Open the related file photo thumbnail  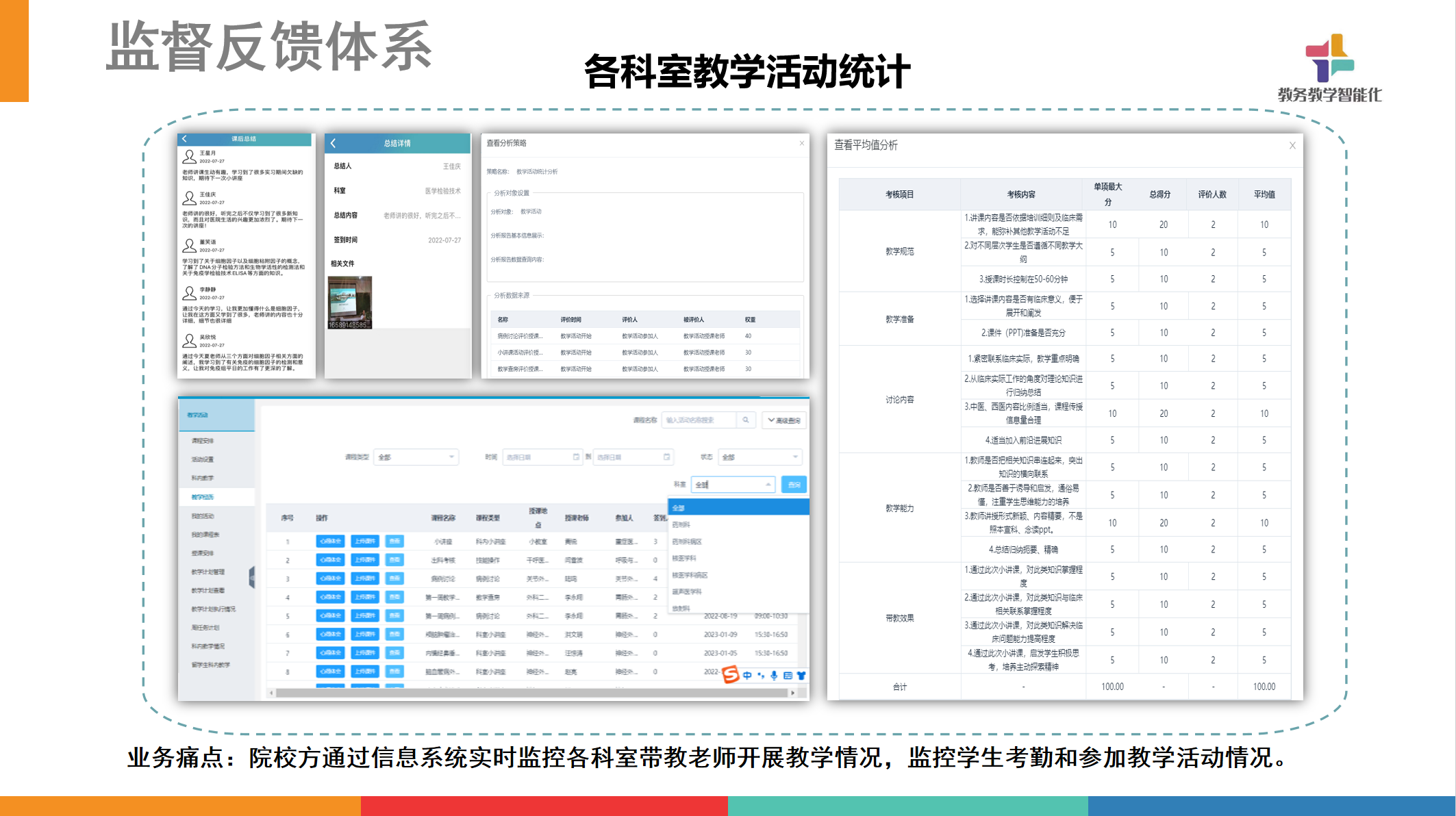[x=350, y=302]
